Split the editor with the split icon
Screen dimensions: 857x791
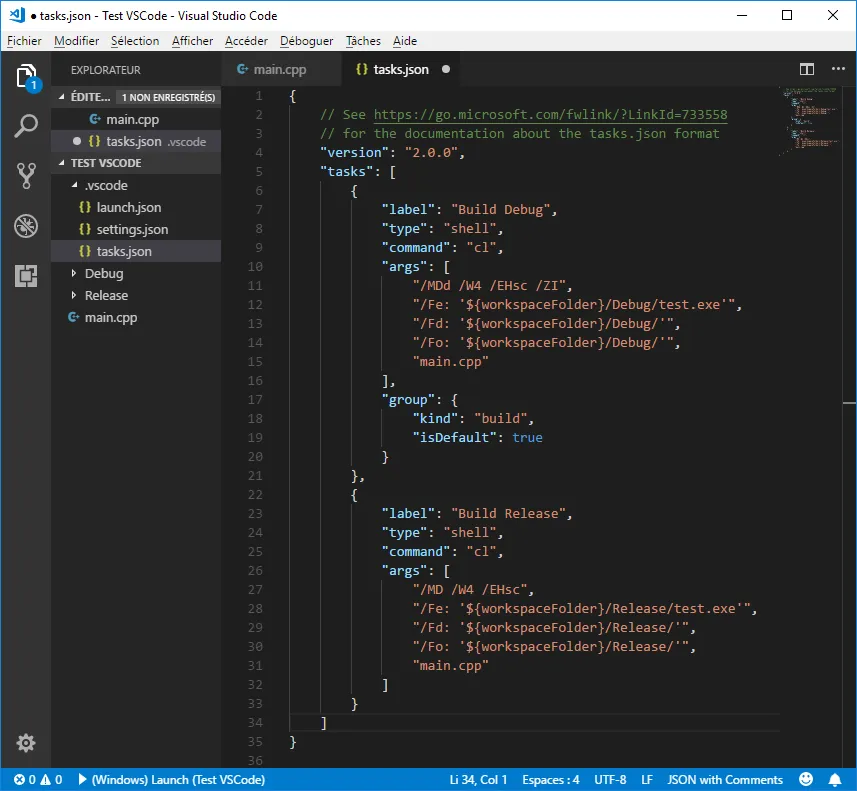(x=807, y=69)
